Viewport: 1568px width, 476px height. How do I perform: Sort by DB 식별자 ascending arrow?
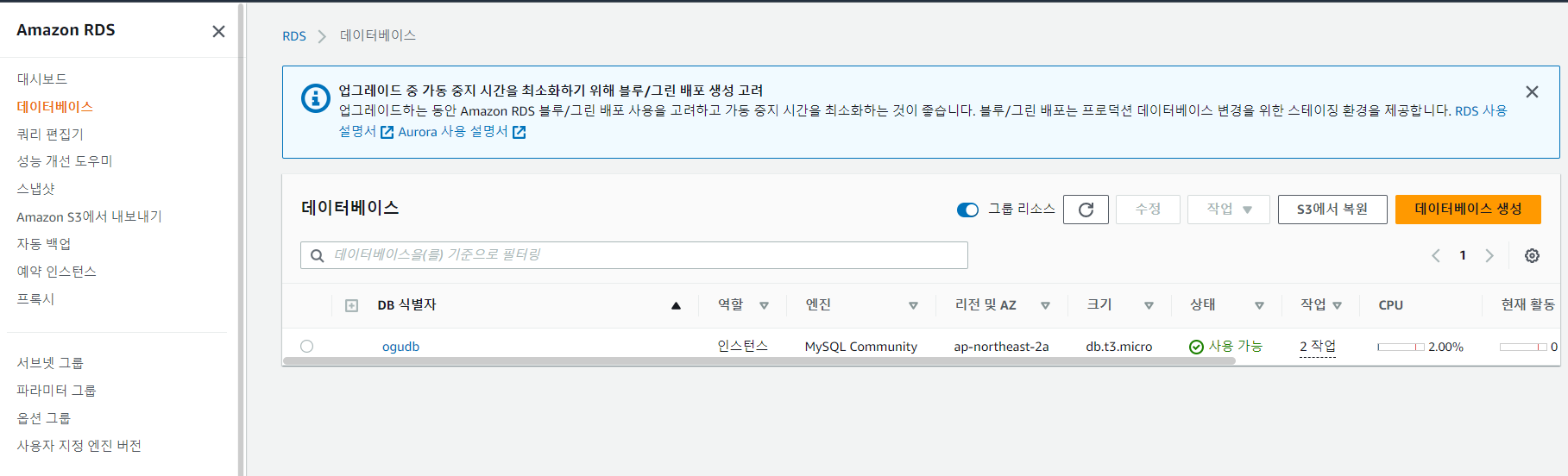pyautogui.click(x=676, y=305)
